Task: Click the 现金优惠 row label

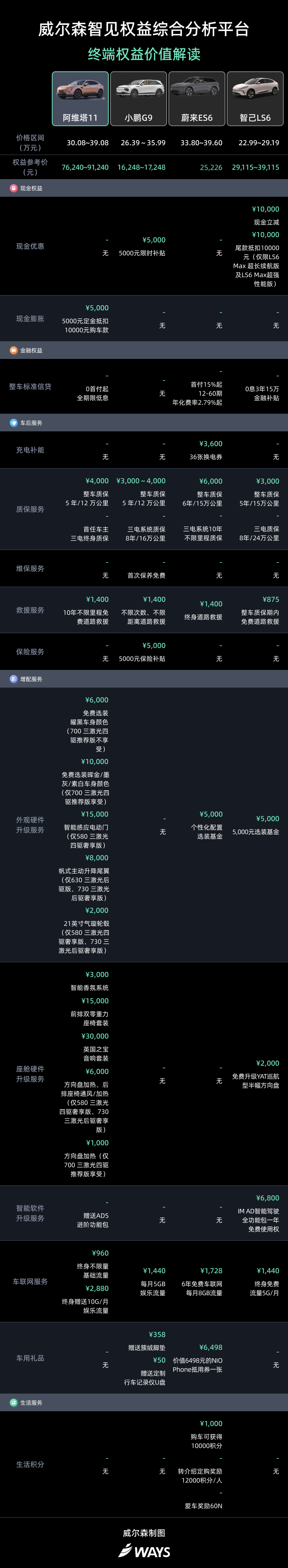Action: pyautogui.click(x=30, y=246)
